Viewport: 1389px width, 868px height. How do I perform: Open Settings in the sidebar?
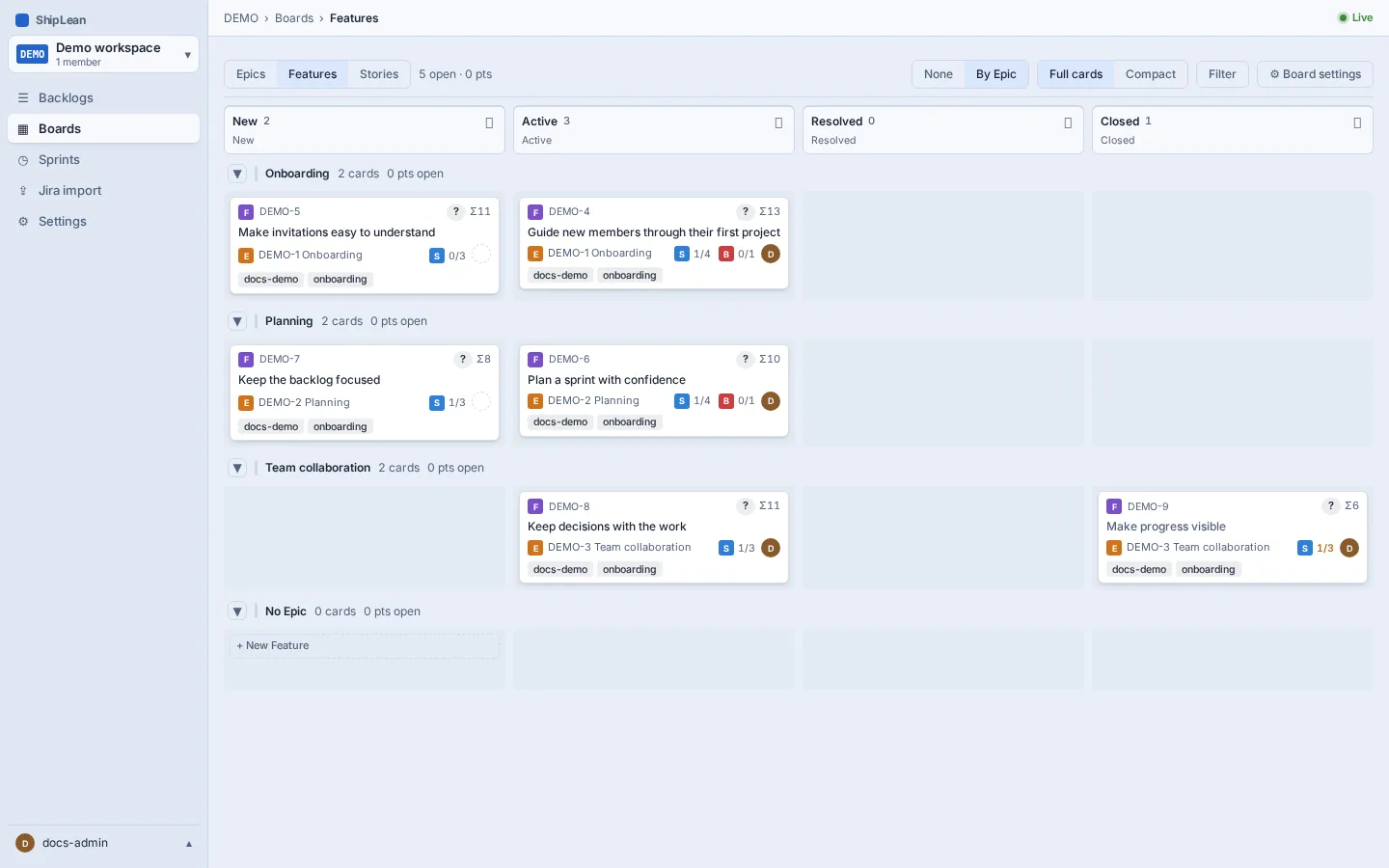[x=104, y=221]
